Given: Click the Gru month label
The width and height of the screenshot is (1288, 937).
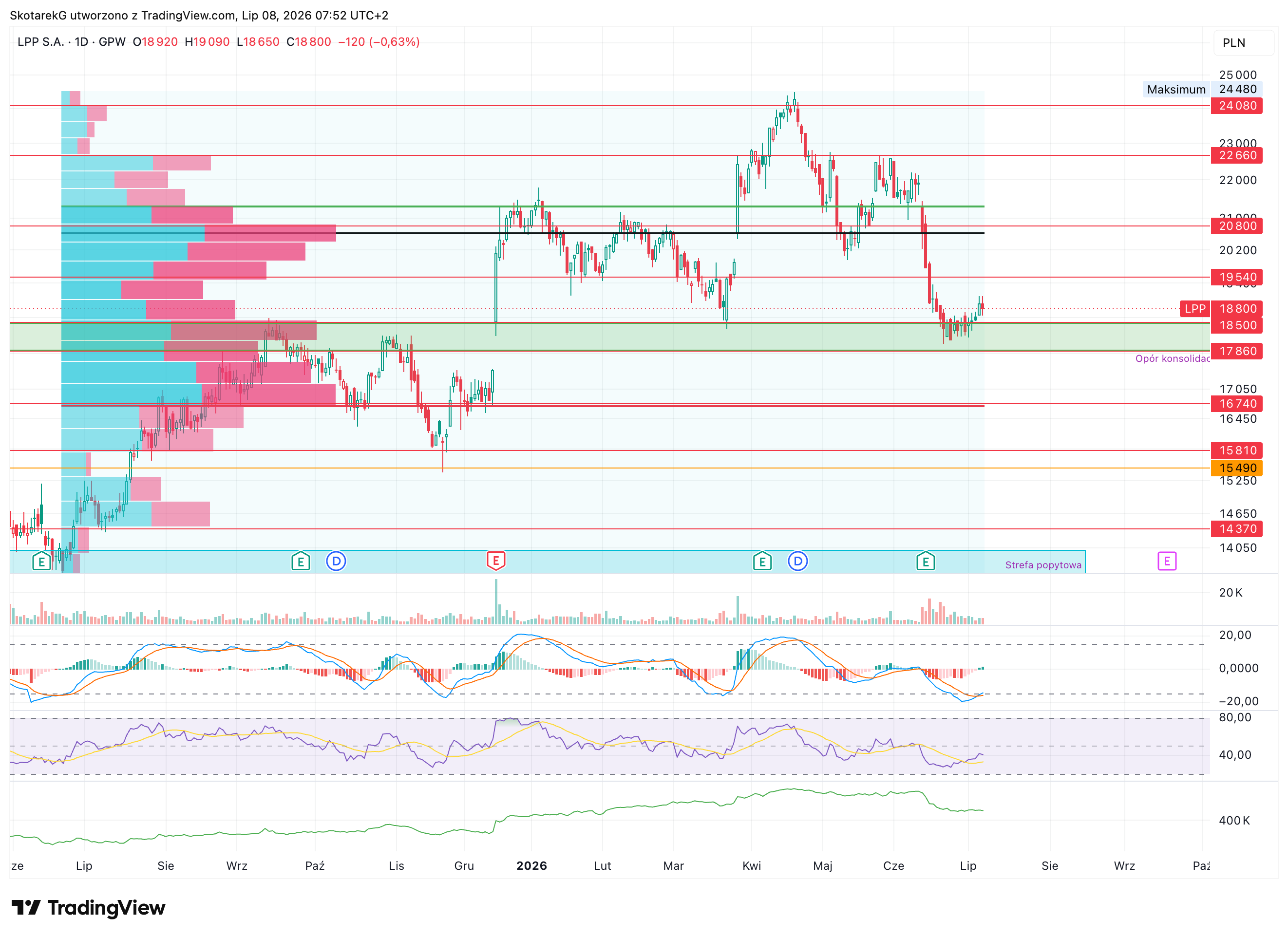Looking at the screenshot, I should click(464, 865).
